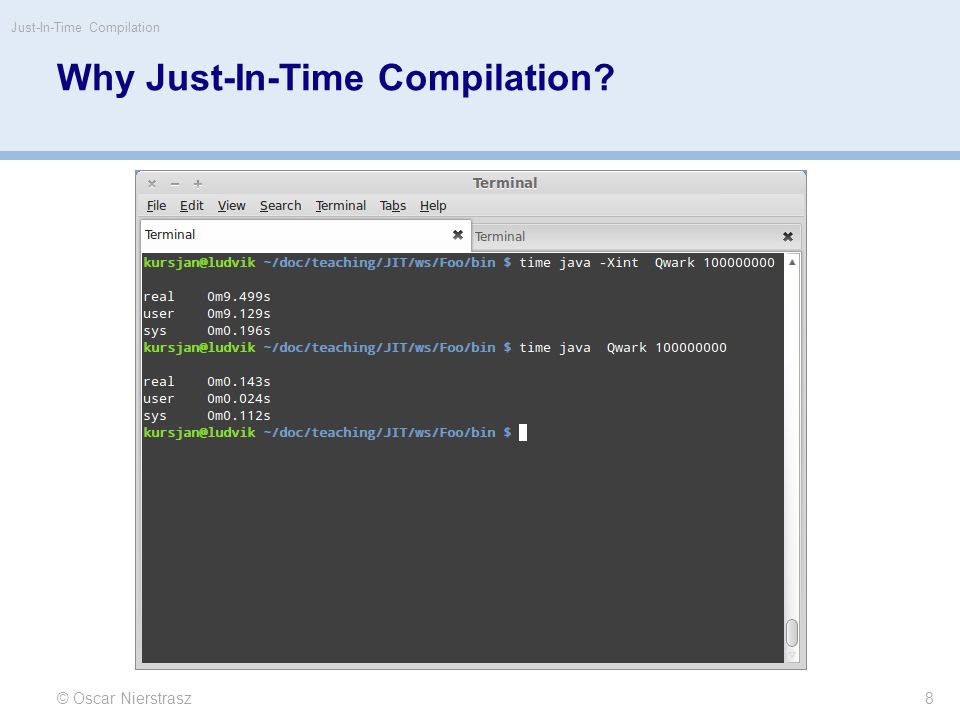Image resolution: width=960 pixels, height=720 pixels.
Task: Click 'Qwark 100000000' in the second command
Action: coord(667,348)
